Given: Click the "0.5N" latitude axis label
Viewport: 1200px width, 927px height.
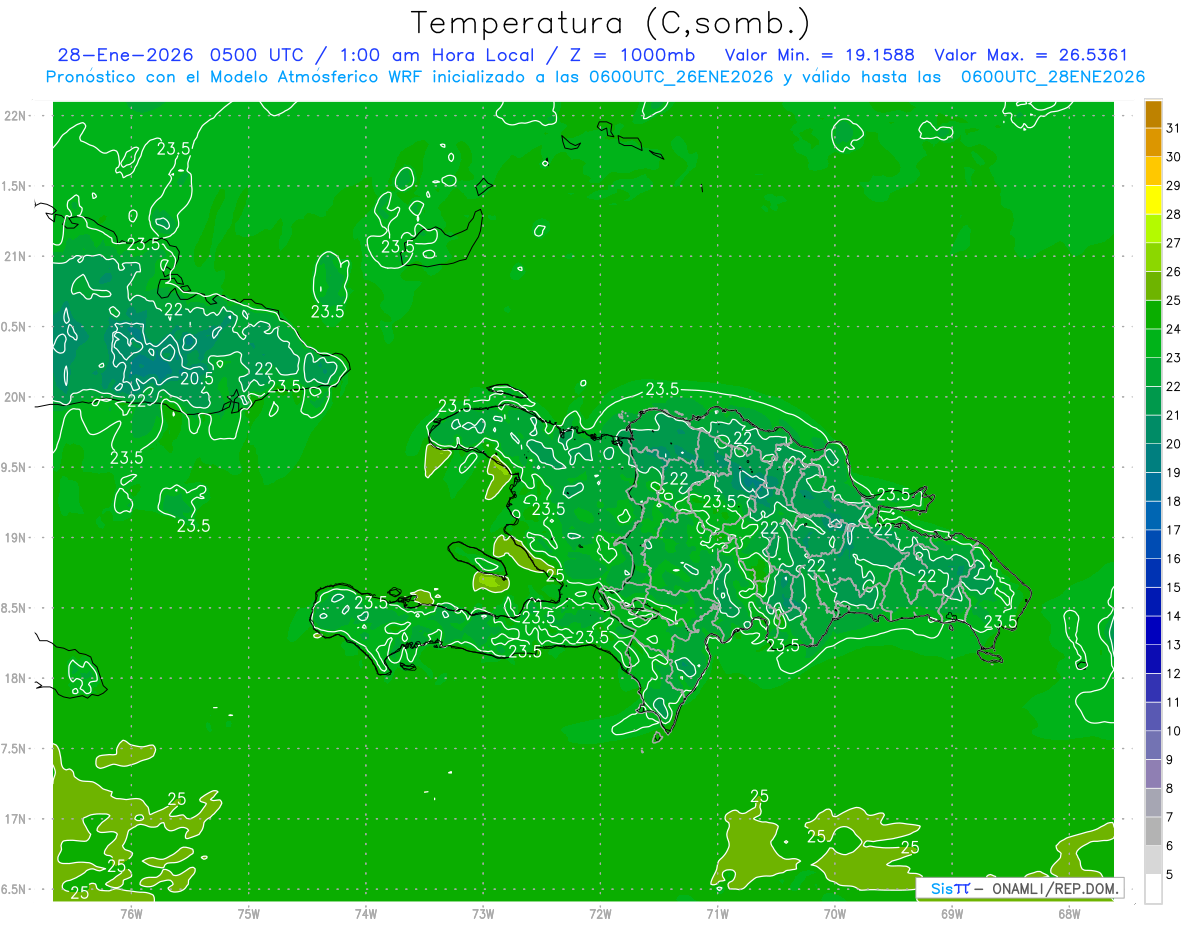Looking at the screenshot, I should pyautogui.click(x=15, y=327).
